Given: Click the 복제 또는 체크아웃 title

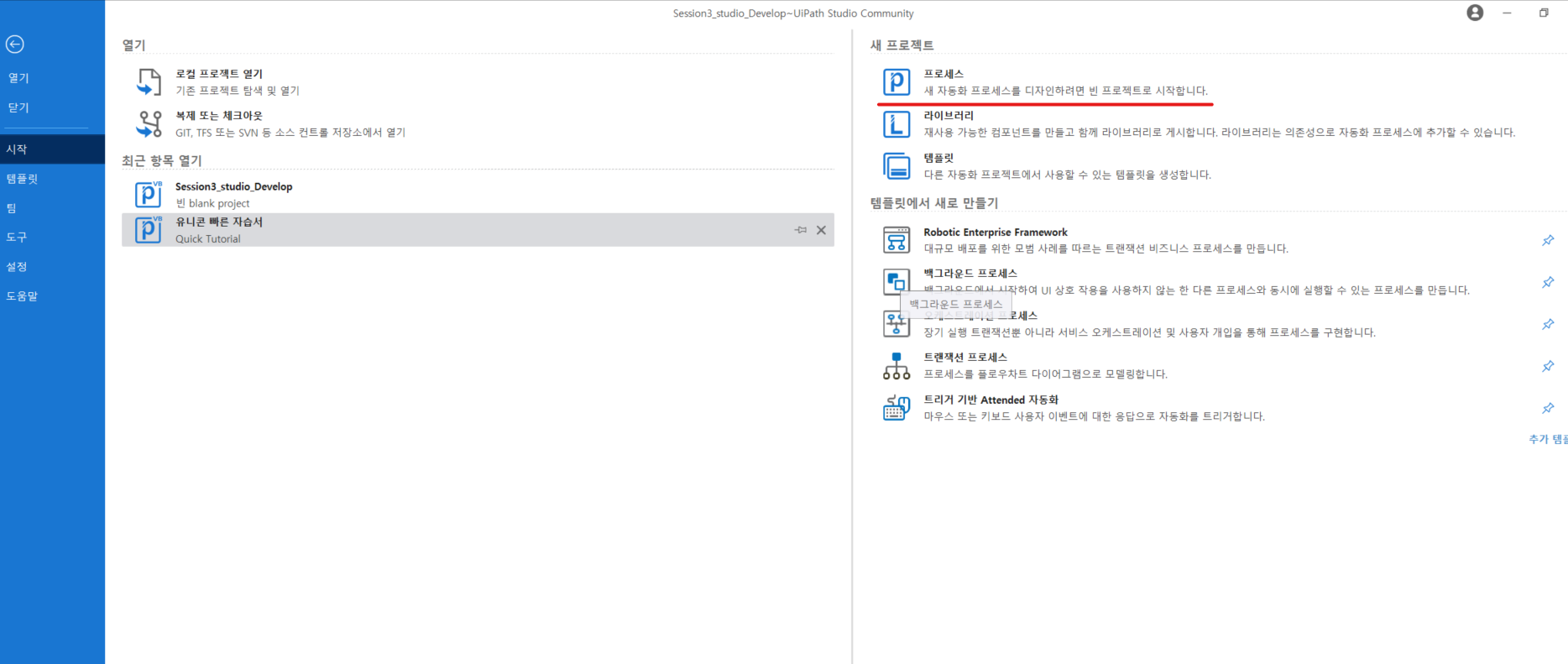Looking at the screenshot, I should point(219,116).
